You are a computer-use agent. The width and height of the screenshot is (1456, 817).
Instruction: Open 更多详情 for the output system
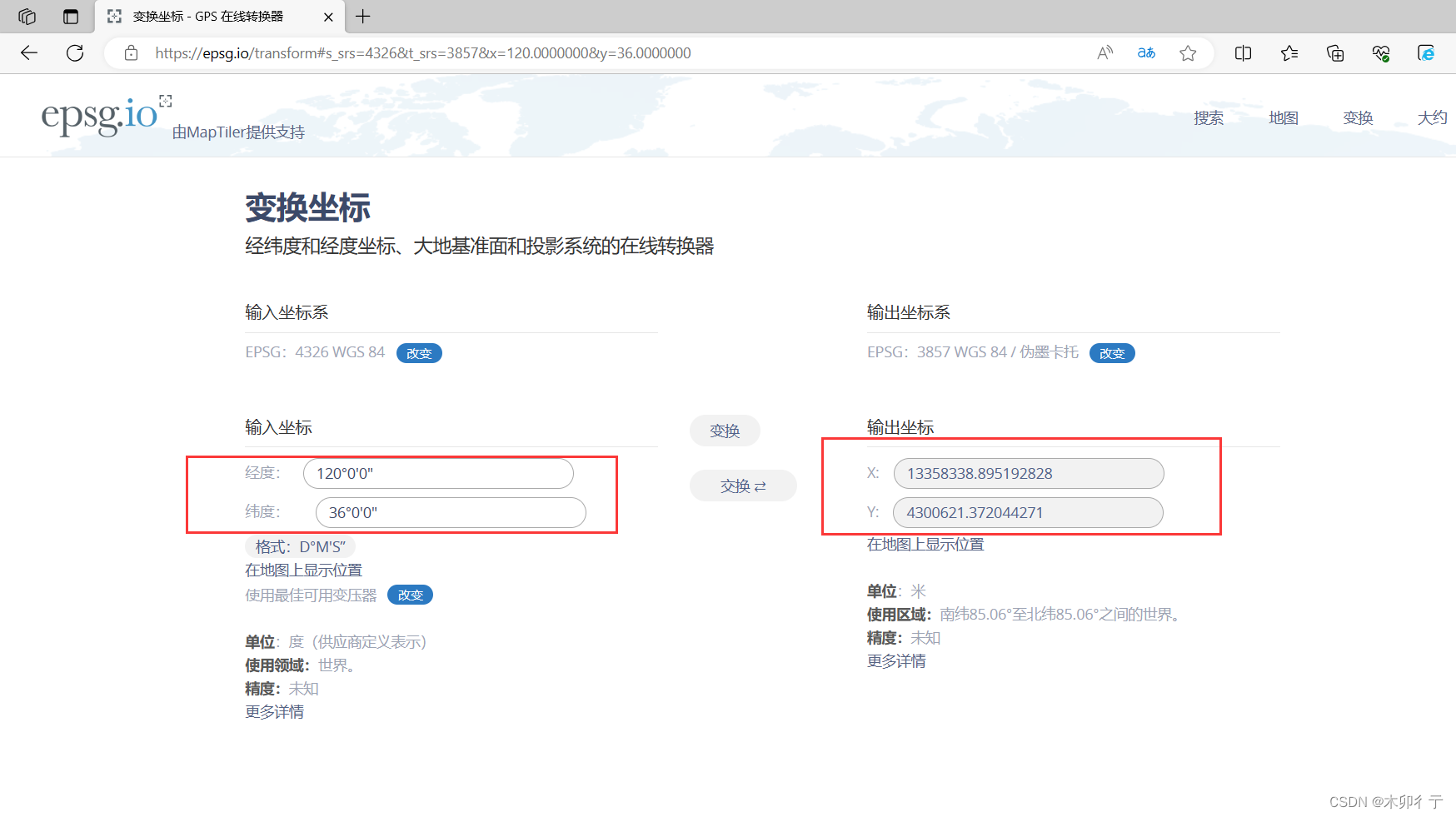point(896,661)
